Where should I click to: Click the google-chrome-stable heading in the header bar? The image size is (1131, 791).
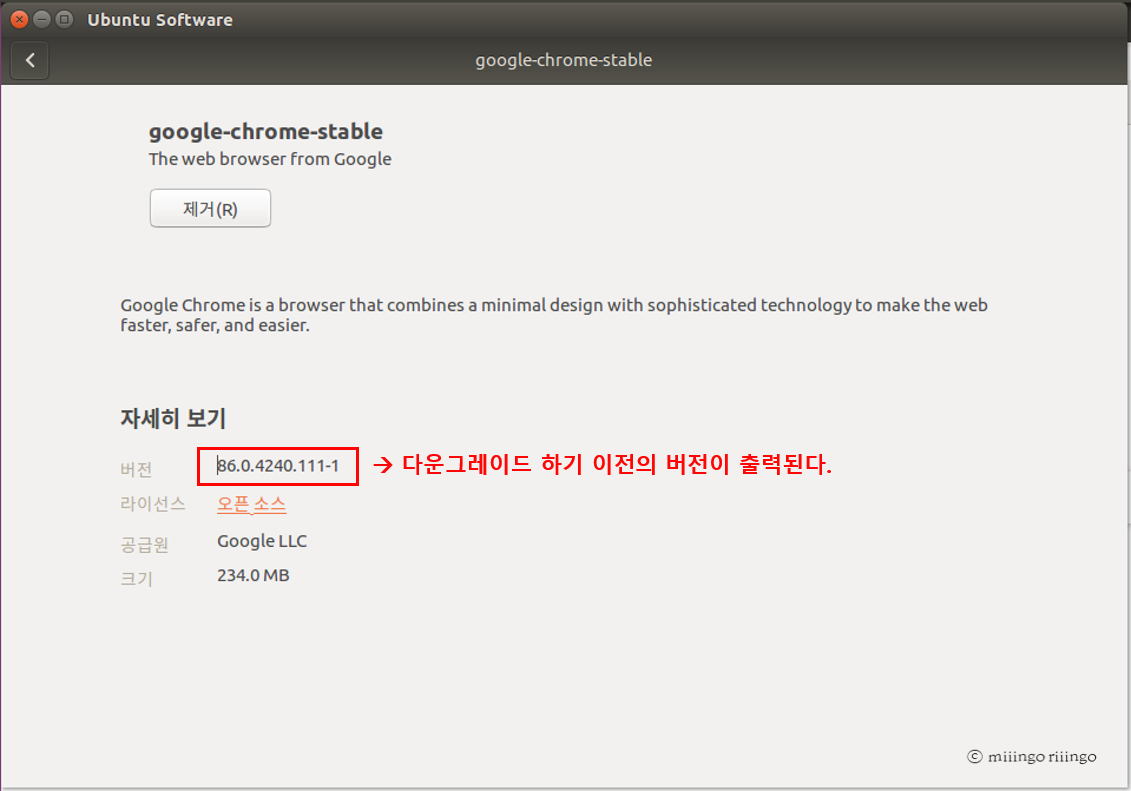pos(563,60)
